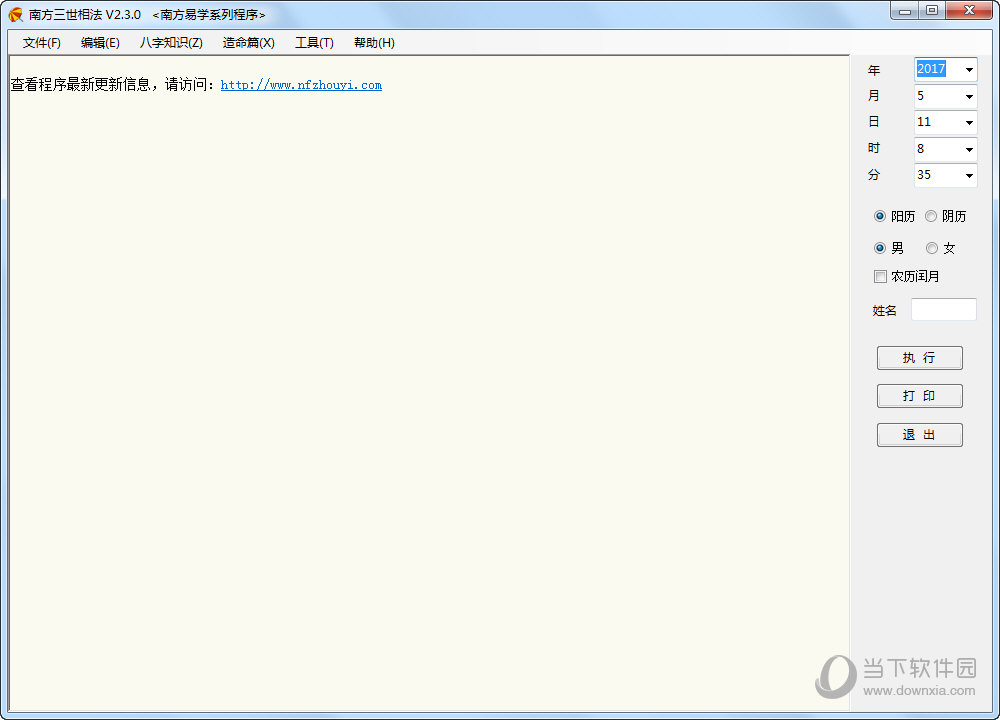Focus the 姓名 name input field
The image size is (1000, 720).
pos(943,309)
